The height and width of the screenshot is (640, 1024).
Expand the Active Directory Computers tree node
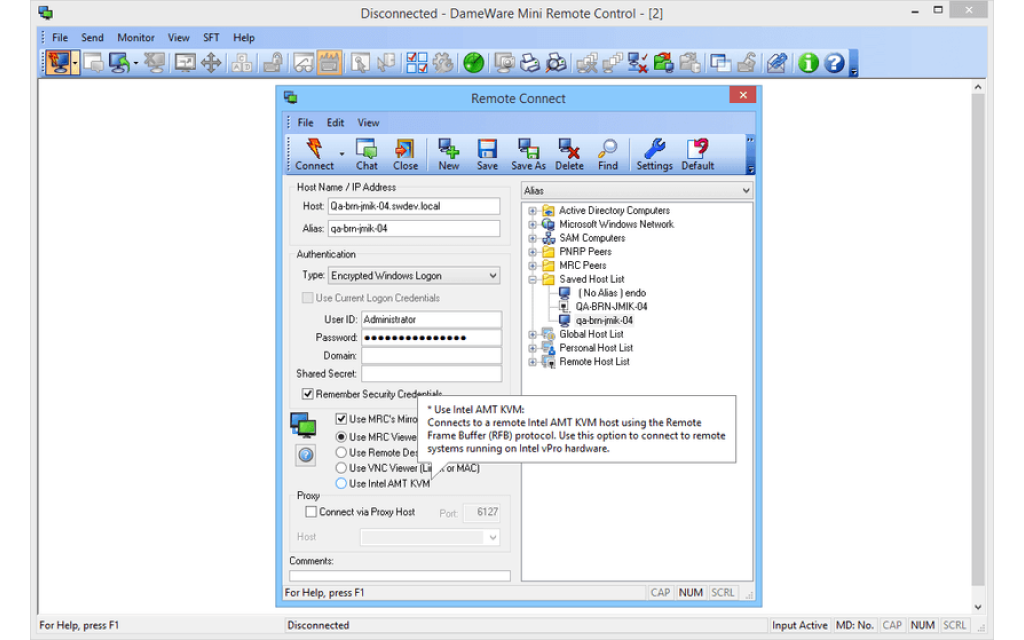tap(531, 210)
